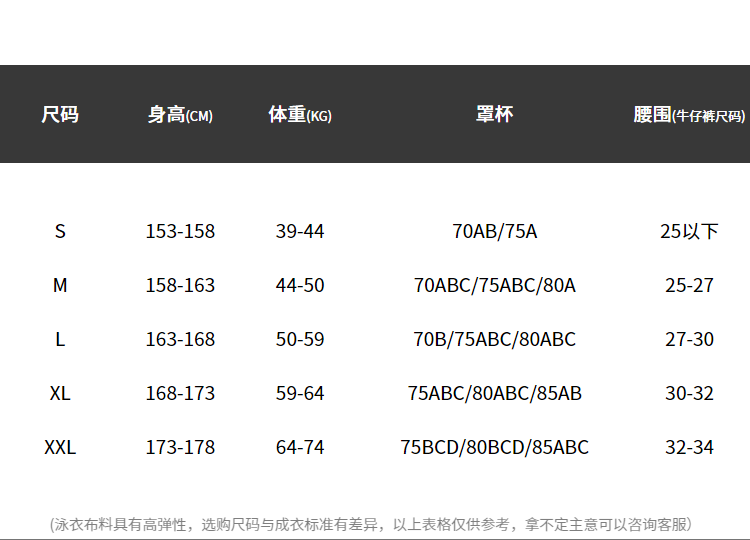The image size is (750, 540).
Task: Click weight value 59-64
Action: point(300,394)
